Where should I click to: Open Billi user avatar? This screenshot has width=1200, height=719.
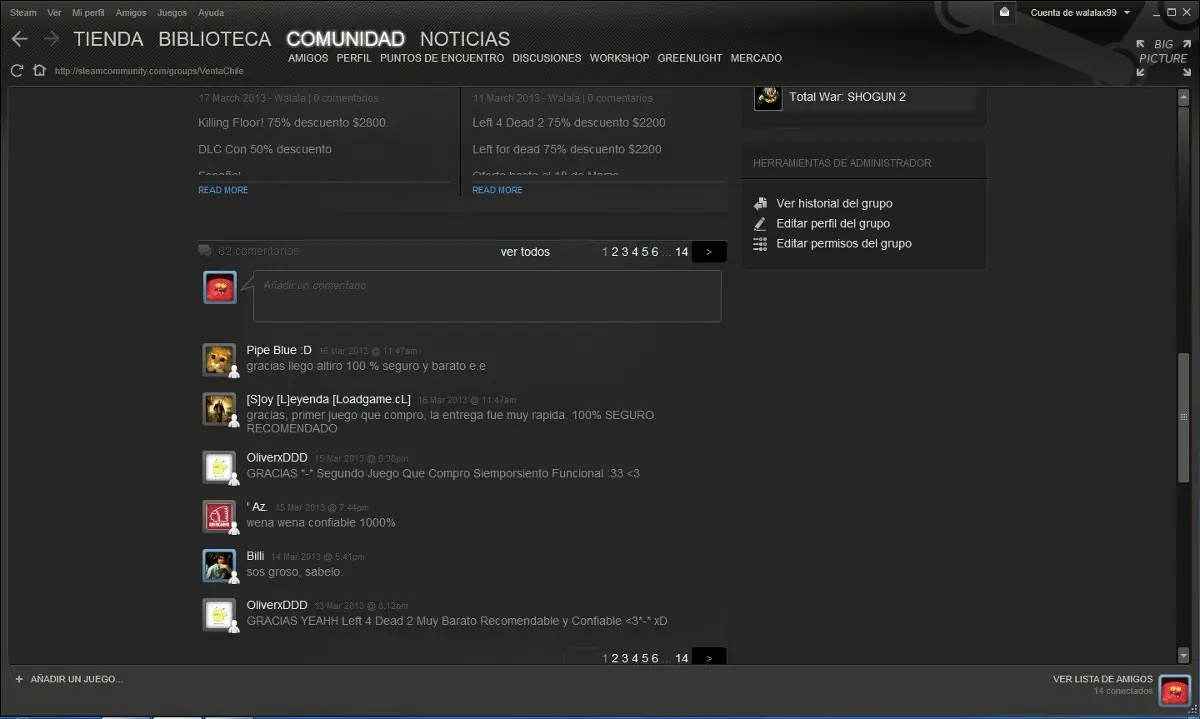[x=219, y=564]
